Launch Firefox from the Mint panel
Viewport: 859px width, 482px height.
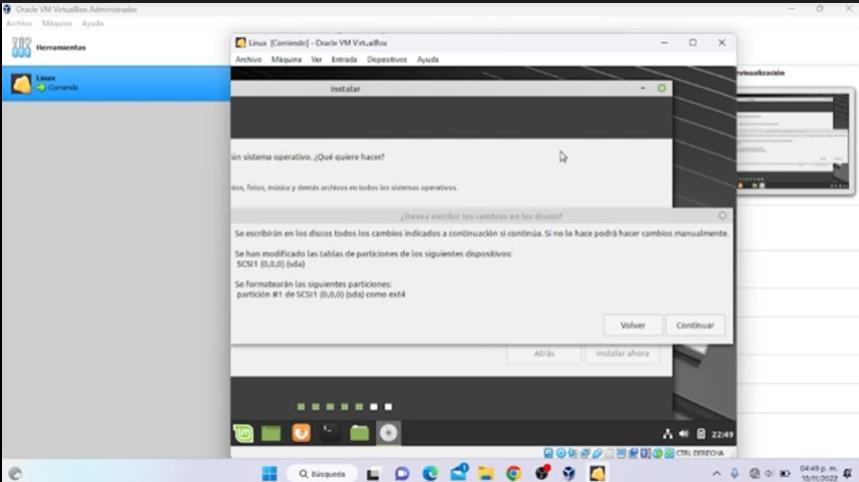301,433
